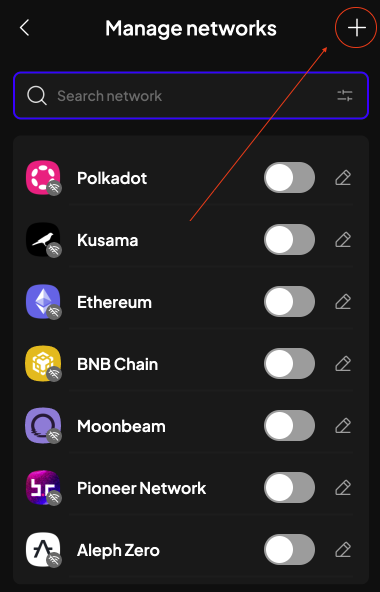Screen dimensions: 380x592
Task: Enable the Ethereum network switch
Action: (289, 302)
